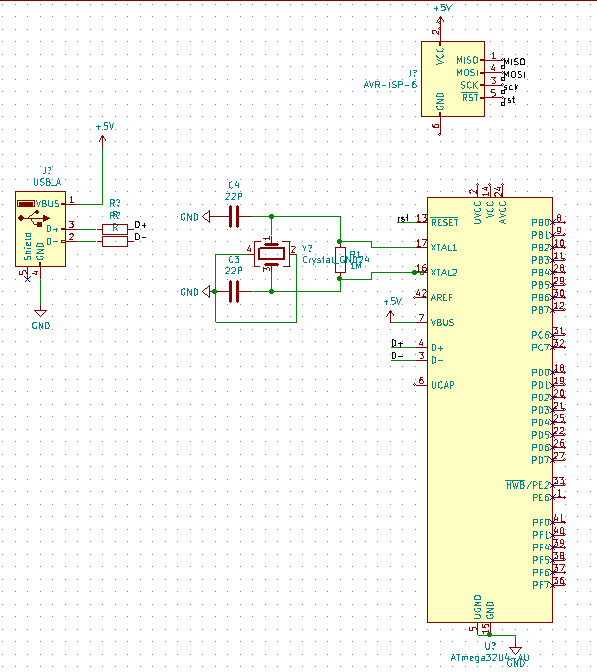
Task: Select capacitor C3 symbol
Action: 234,291
